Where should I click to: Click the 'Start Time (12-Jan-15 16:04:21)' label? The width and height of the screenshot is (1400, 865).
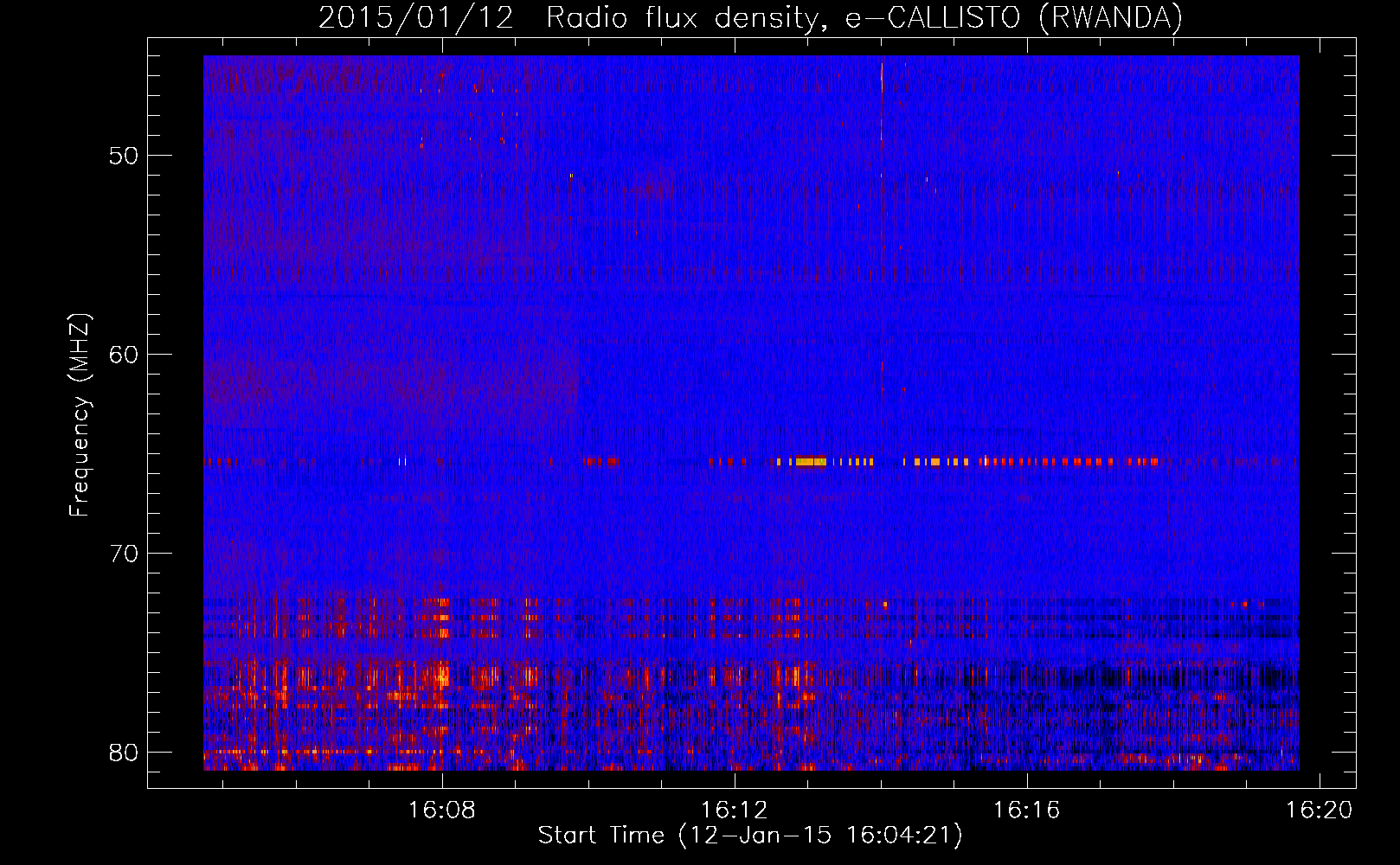[750, 836]
